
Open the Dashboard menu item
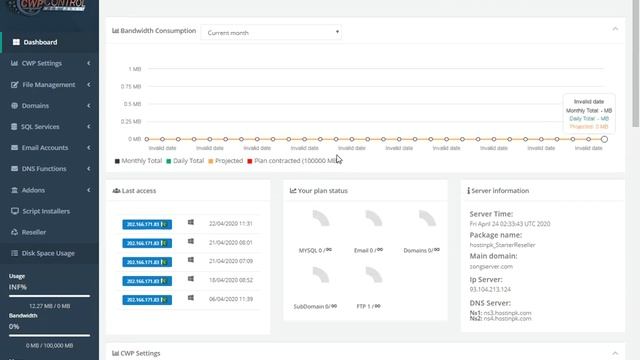pos(49,42)
